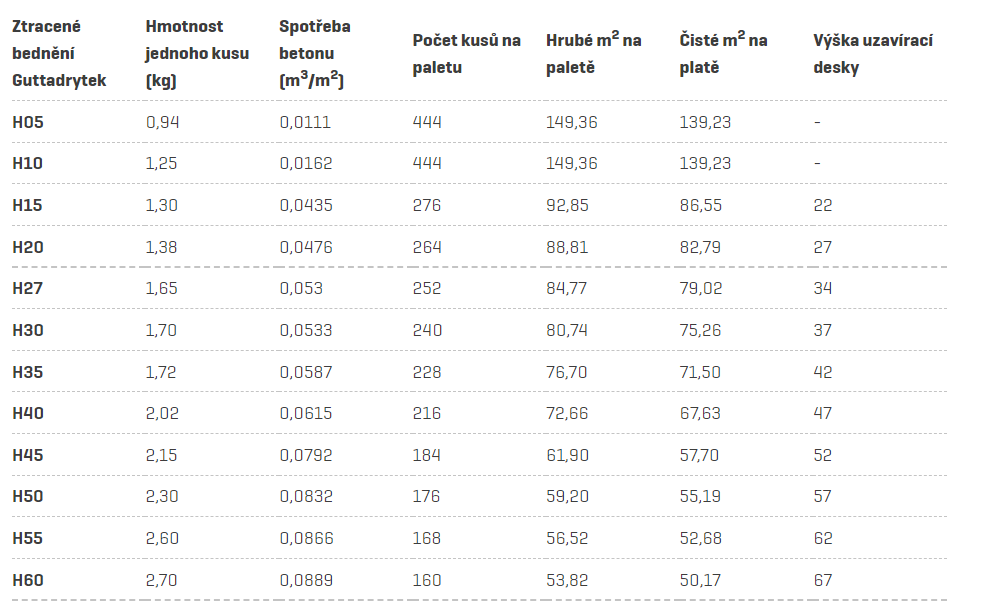Viewport: 991px width, 613px height.
Task: Click the 'Spotřeba betonu' column header
Action: (315, 54)
